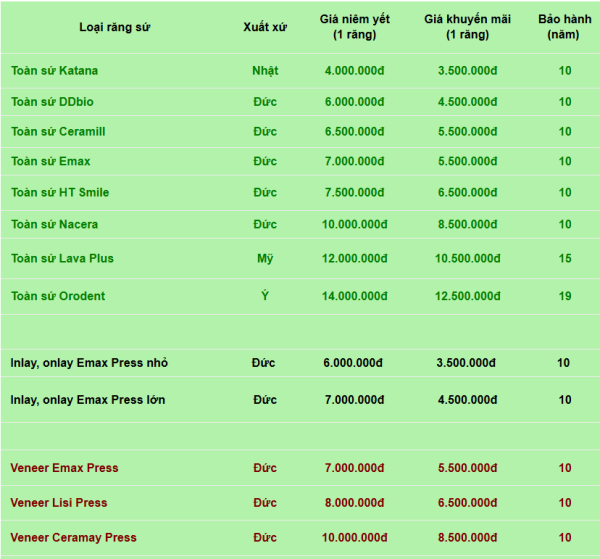Click warranty value 15 for Lava Plus
The height and width of the screenshot is (559, 600).
(565, 259)
